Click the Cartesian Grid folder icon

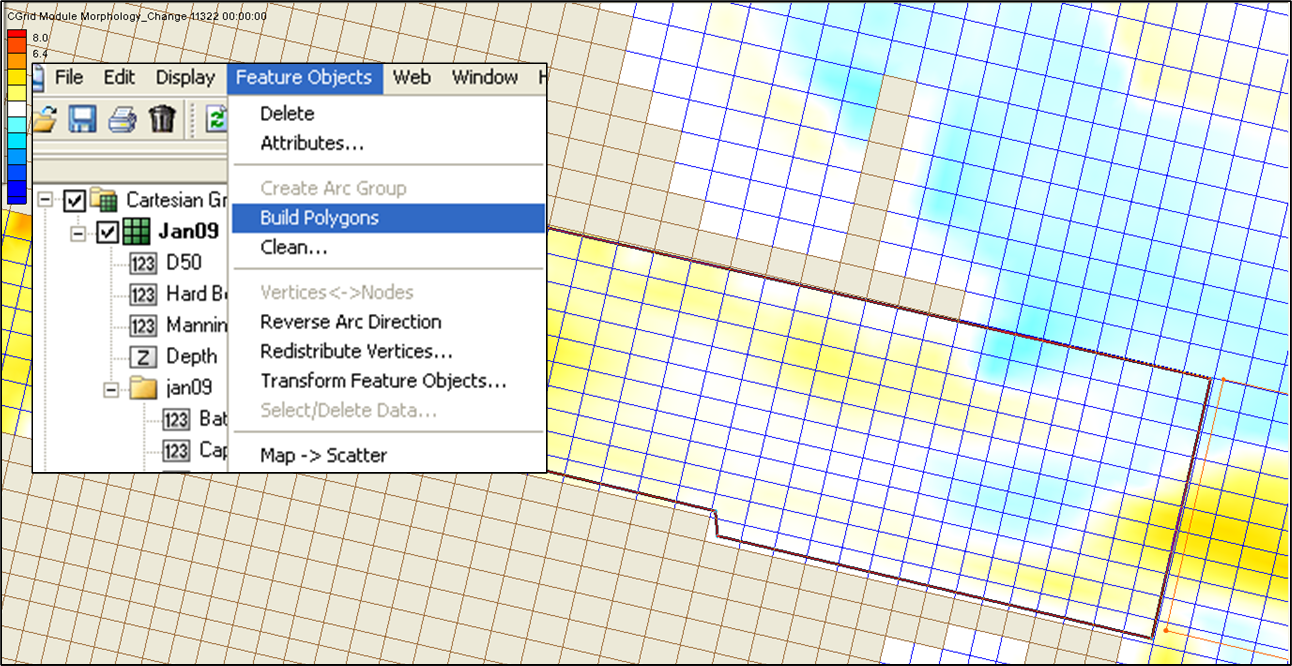tap(104, 201)
